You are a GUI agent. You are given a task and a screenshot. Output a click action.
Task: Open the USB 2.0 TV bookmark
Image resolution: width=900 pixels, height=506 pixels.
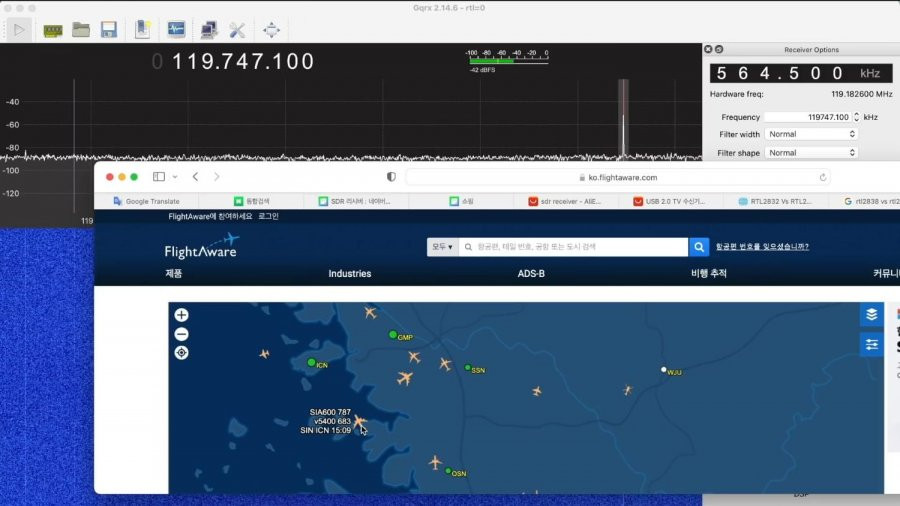(669, 201)
